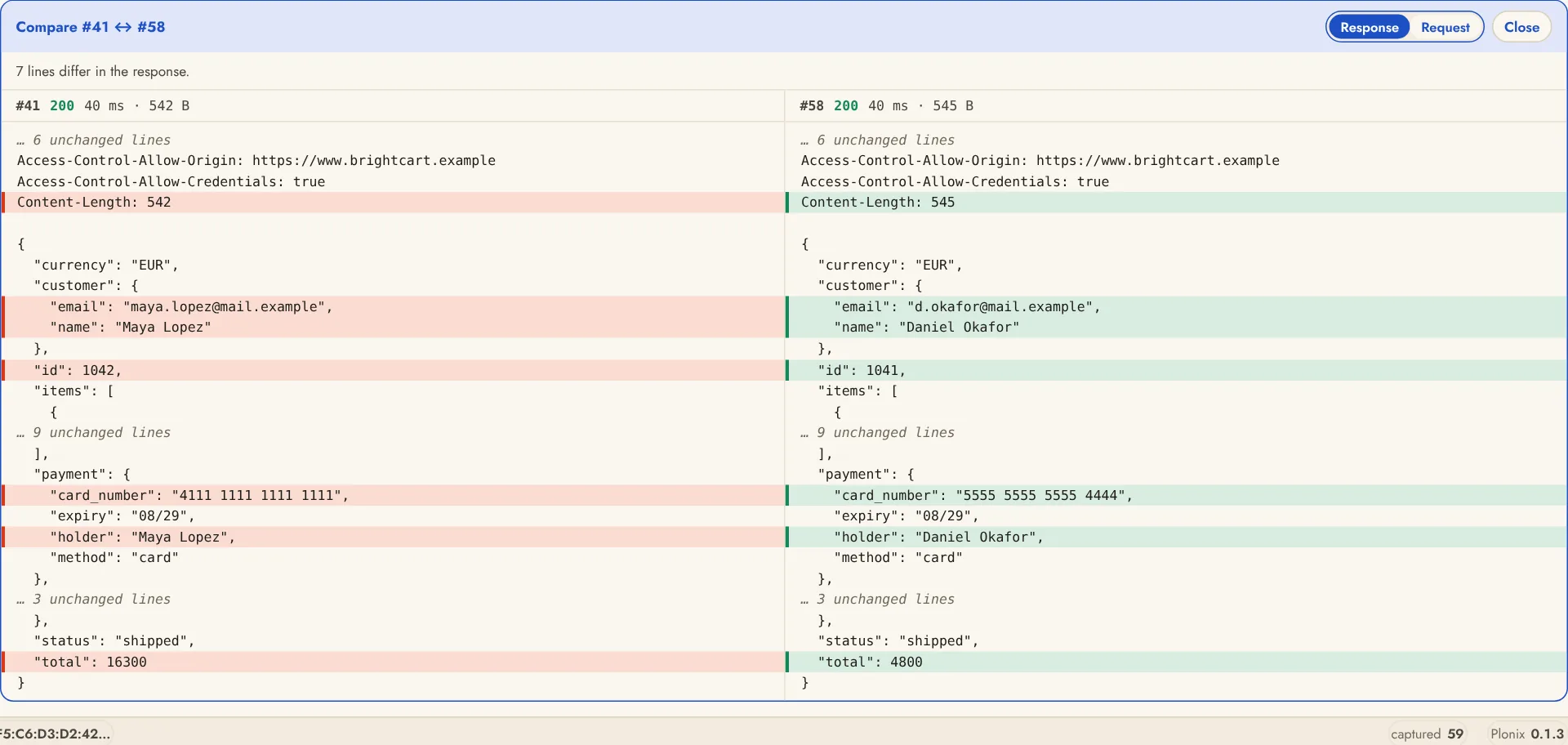
Task: Switch to the Request view
Action: coord(1445,27)
